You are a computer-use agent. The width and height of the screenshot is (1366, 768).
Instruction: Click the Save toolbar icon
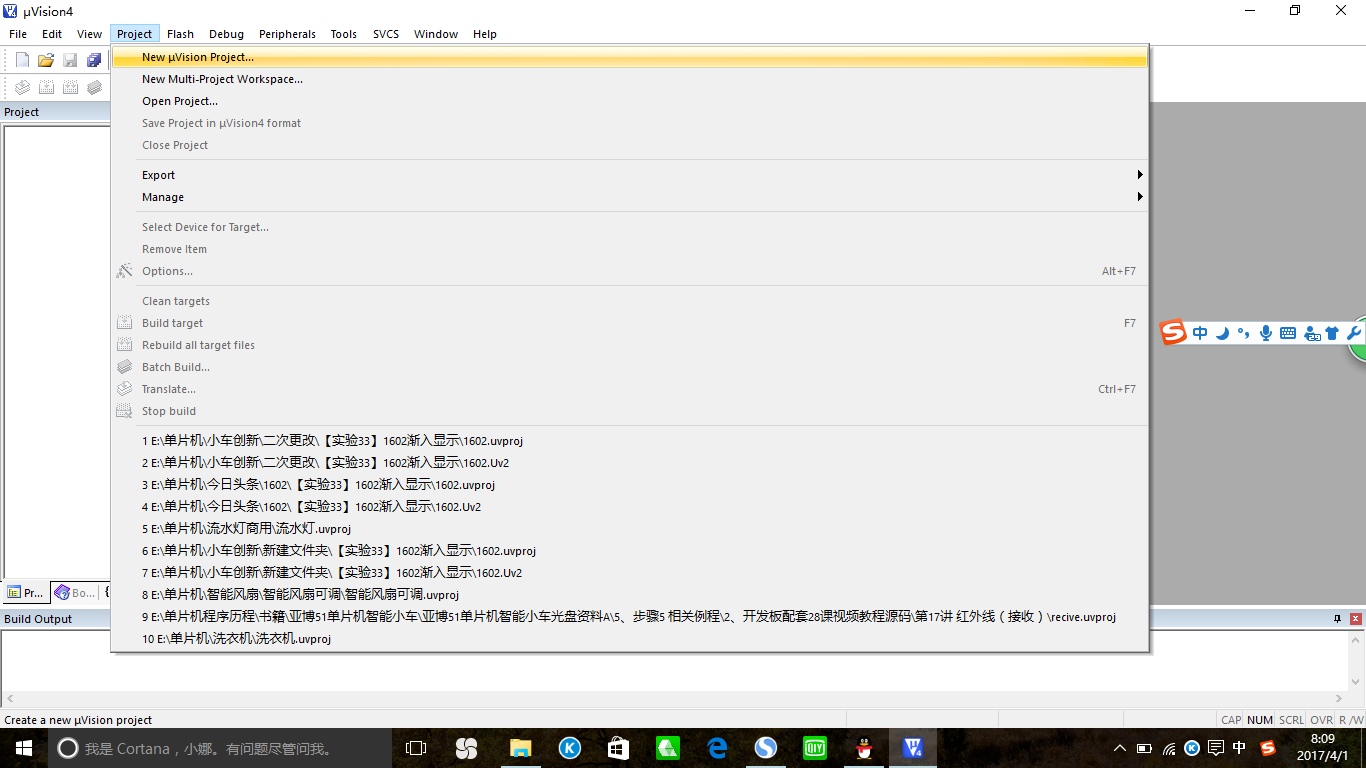(x=70, y=60)
